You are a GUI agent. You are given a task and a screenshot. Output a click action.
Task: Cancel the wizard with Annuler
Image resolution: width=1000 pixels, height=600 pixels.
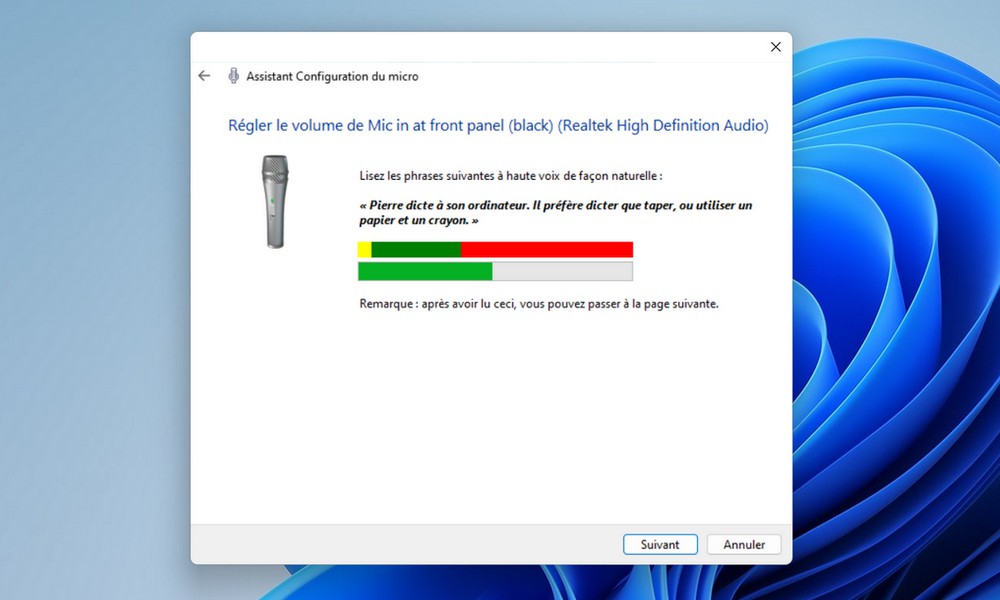[x=743, y=545]
